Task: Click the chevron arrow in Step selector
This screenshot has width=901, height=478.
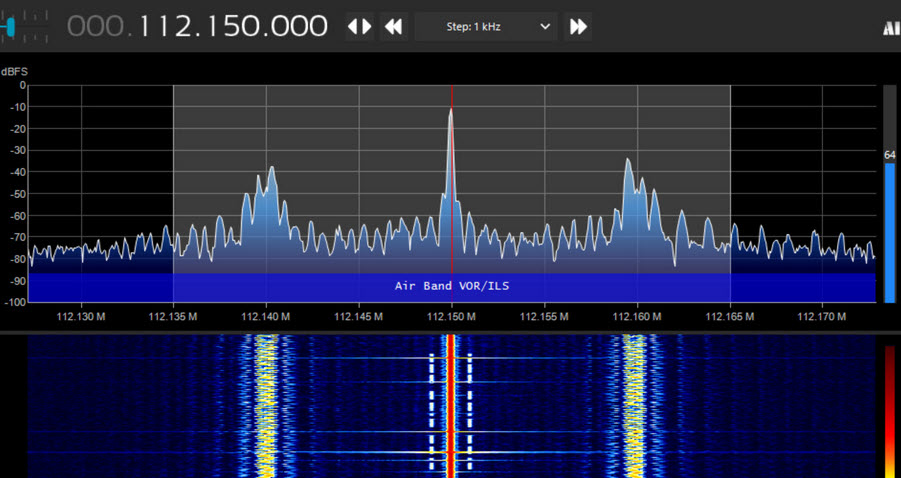Action: (x=546, y=27)
